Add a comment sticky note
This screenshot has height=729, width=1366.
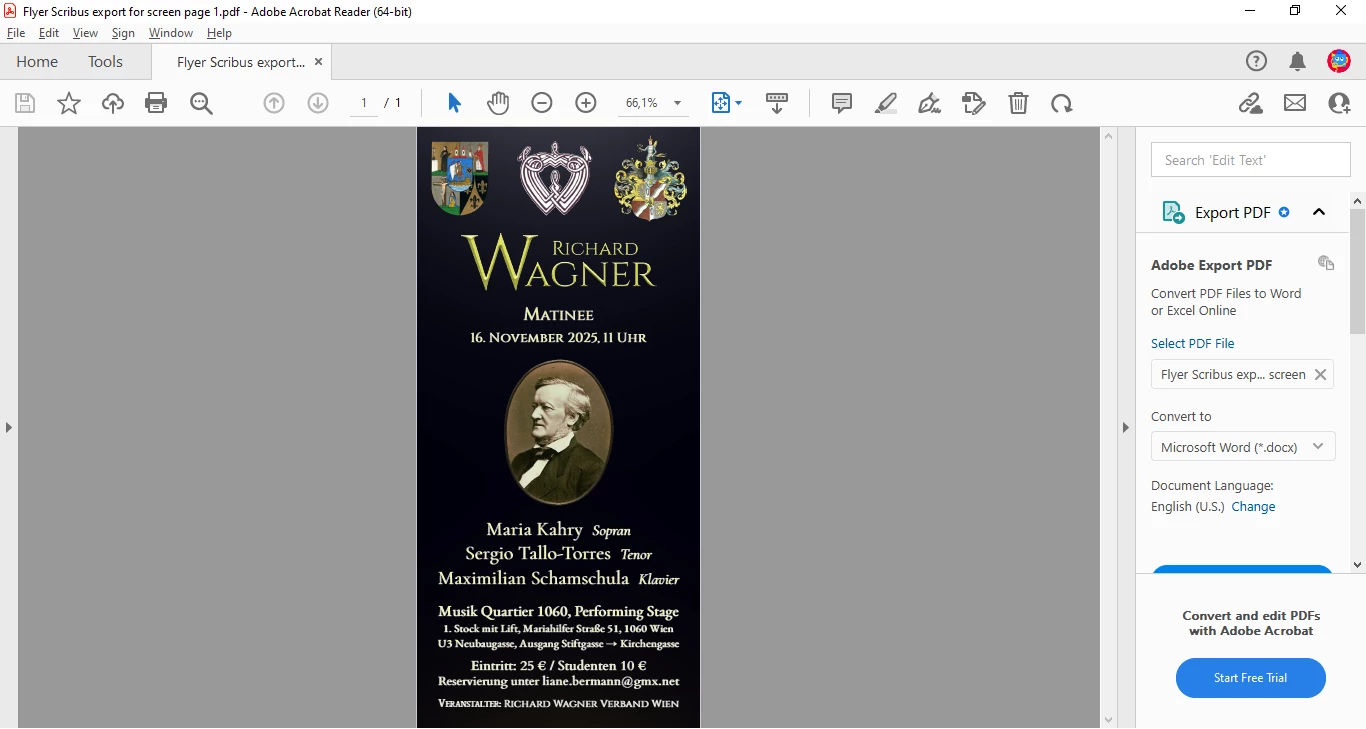[842, 103]
